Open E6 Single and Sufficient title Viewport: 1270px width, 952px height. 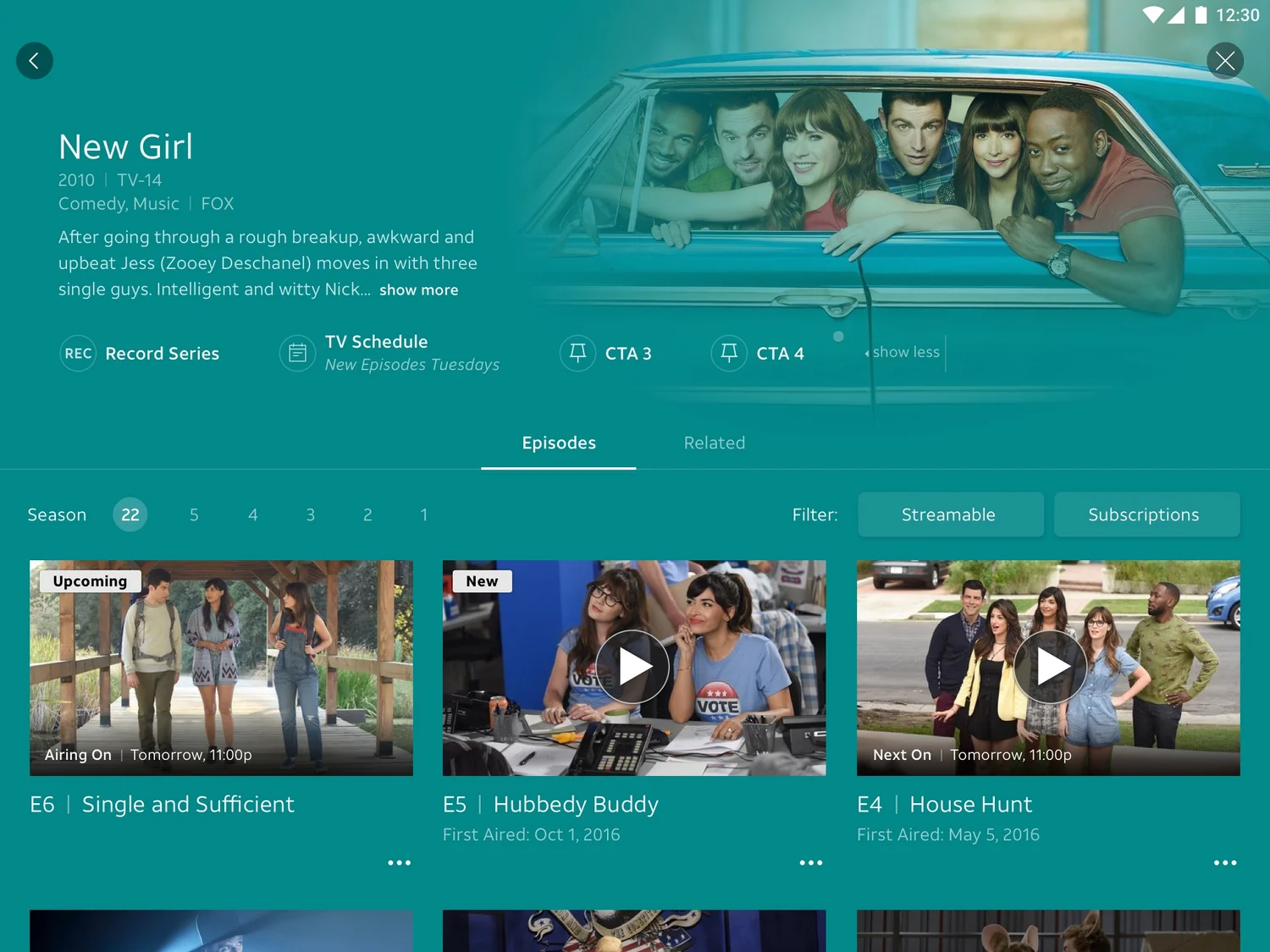(162, 804)
